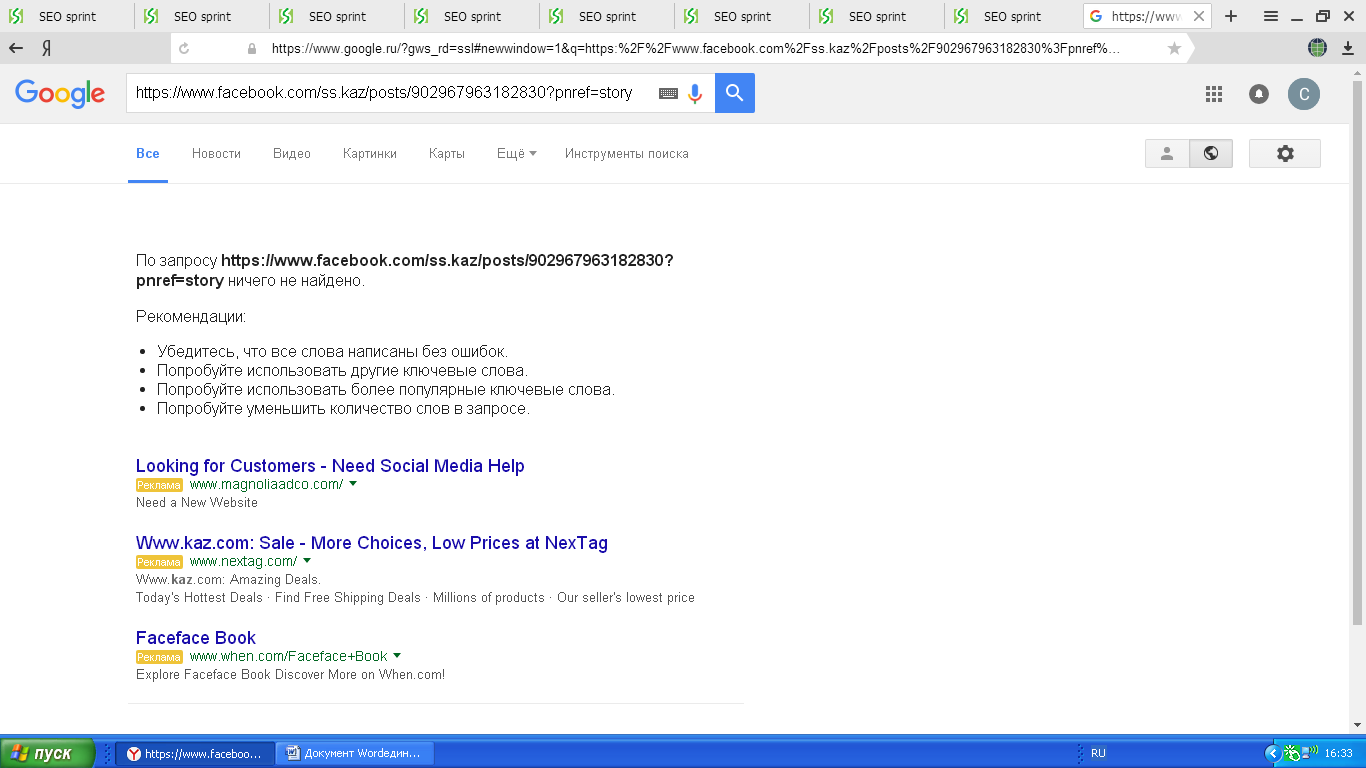1366x768 pixels.
Task: Open Google notifications bell
Action: pyautogui.click(x=1259, y=94)
